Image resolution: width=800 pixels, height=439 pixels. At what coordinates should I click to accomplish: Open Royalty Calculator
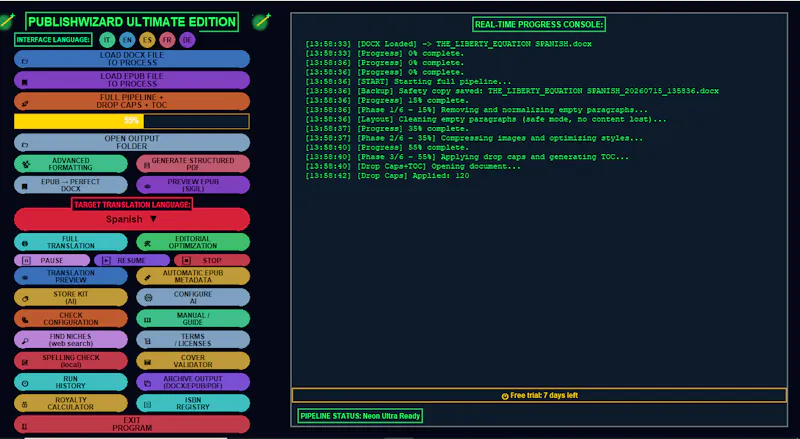[71, 403]
